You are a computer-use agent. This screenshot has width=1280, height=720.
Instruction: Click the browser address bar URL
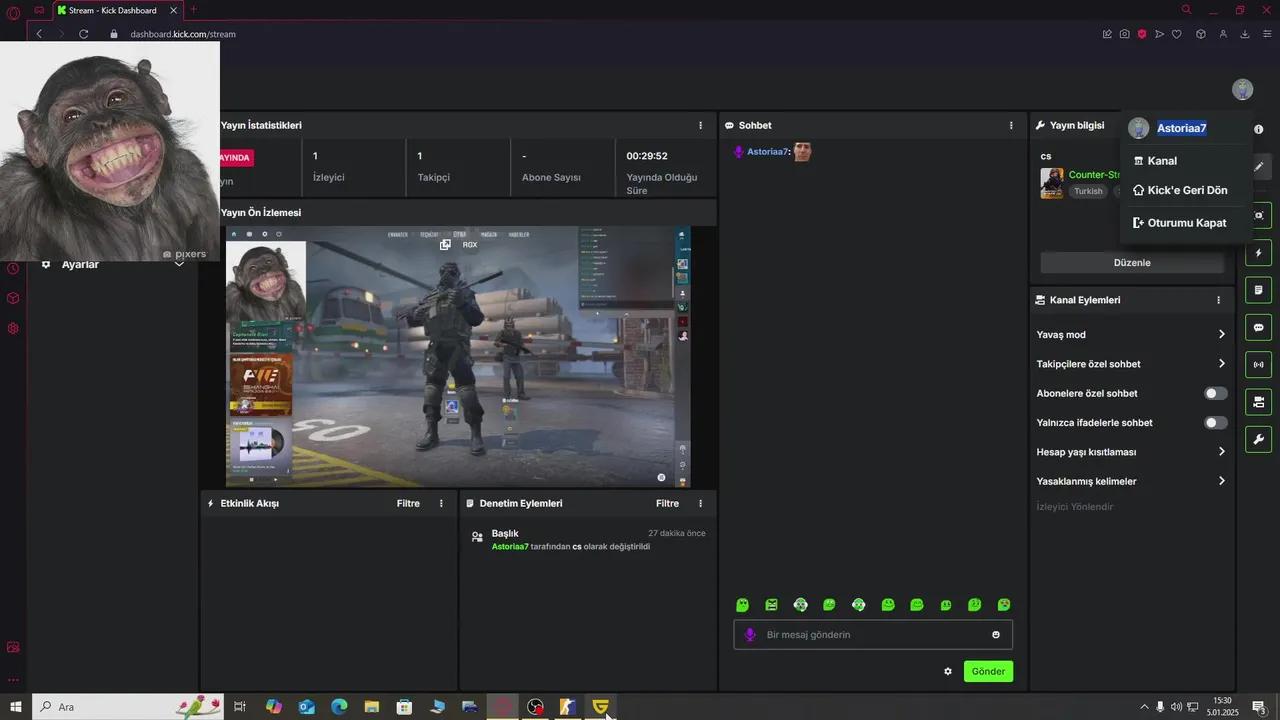183,34
